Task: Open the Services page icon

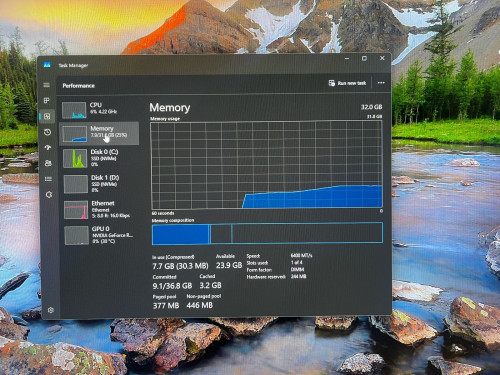Action: [x=49, y=195]
